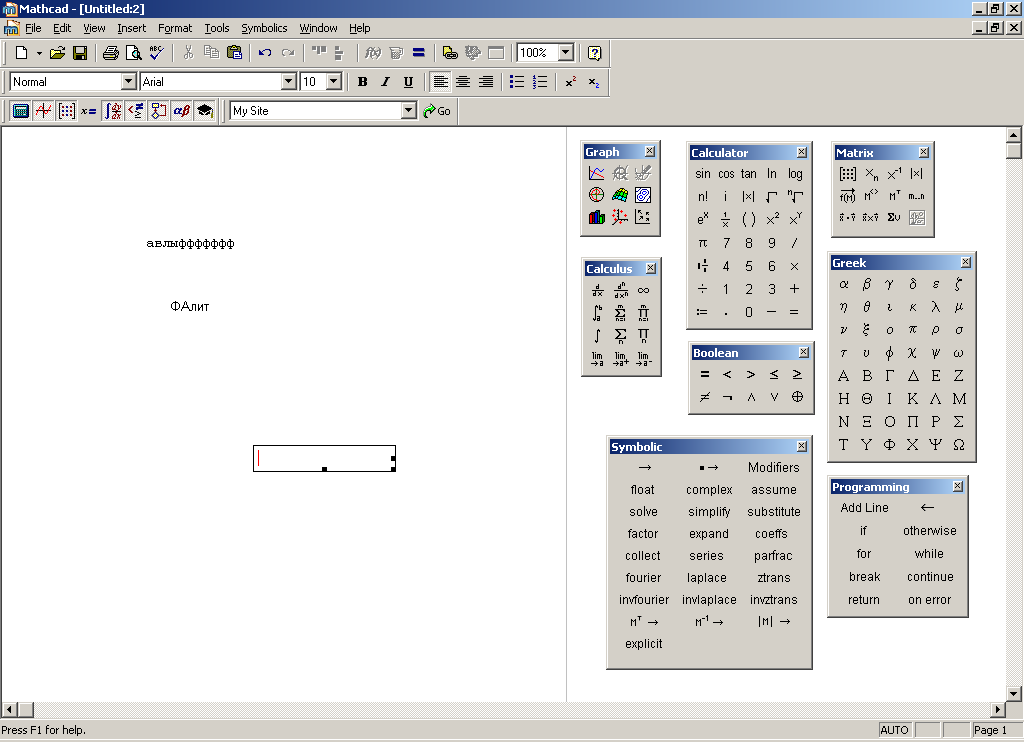Click laplace in Symbolic palette
Viewport: 1024px width, 742px height.
click(707, 578)
